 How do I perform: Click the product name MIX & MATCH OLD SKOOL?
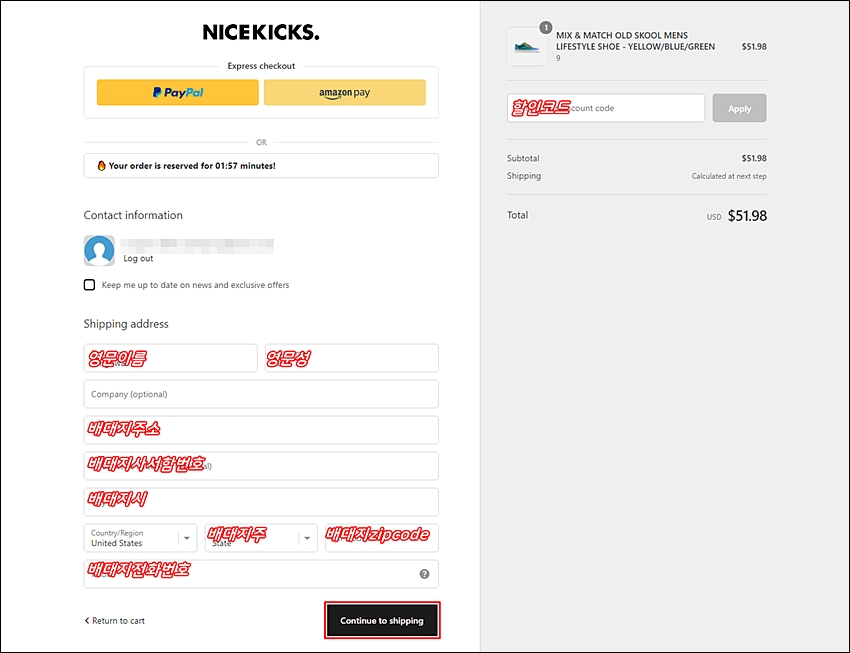(x=635, y=41)
